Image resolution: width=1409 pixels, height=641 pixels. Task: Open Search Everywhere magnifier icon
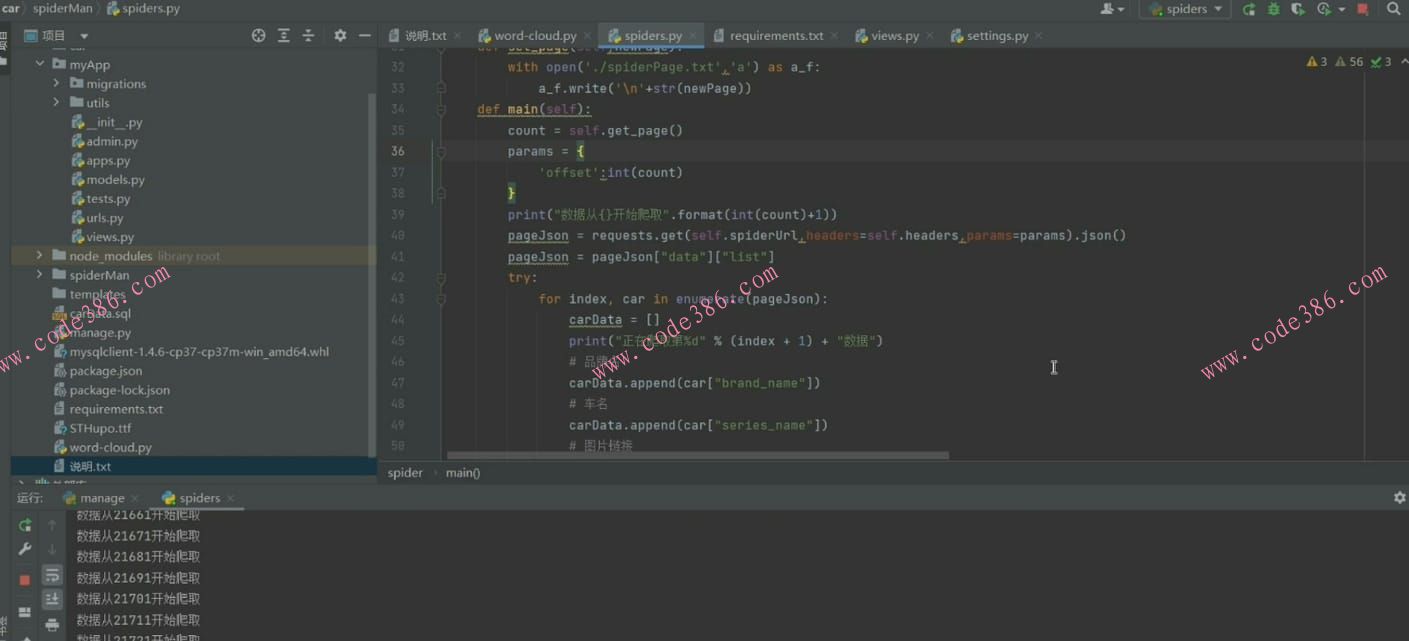pyautogui.click(x=1394, y=9)
